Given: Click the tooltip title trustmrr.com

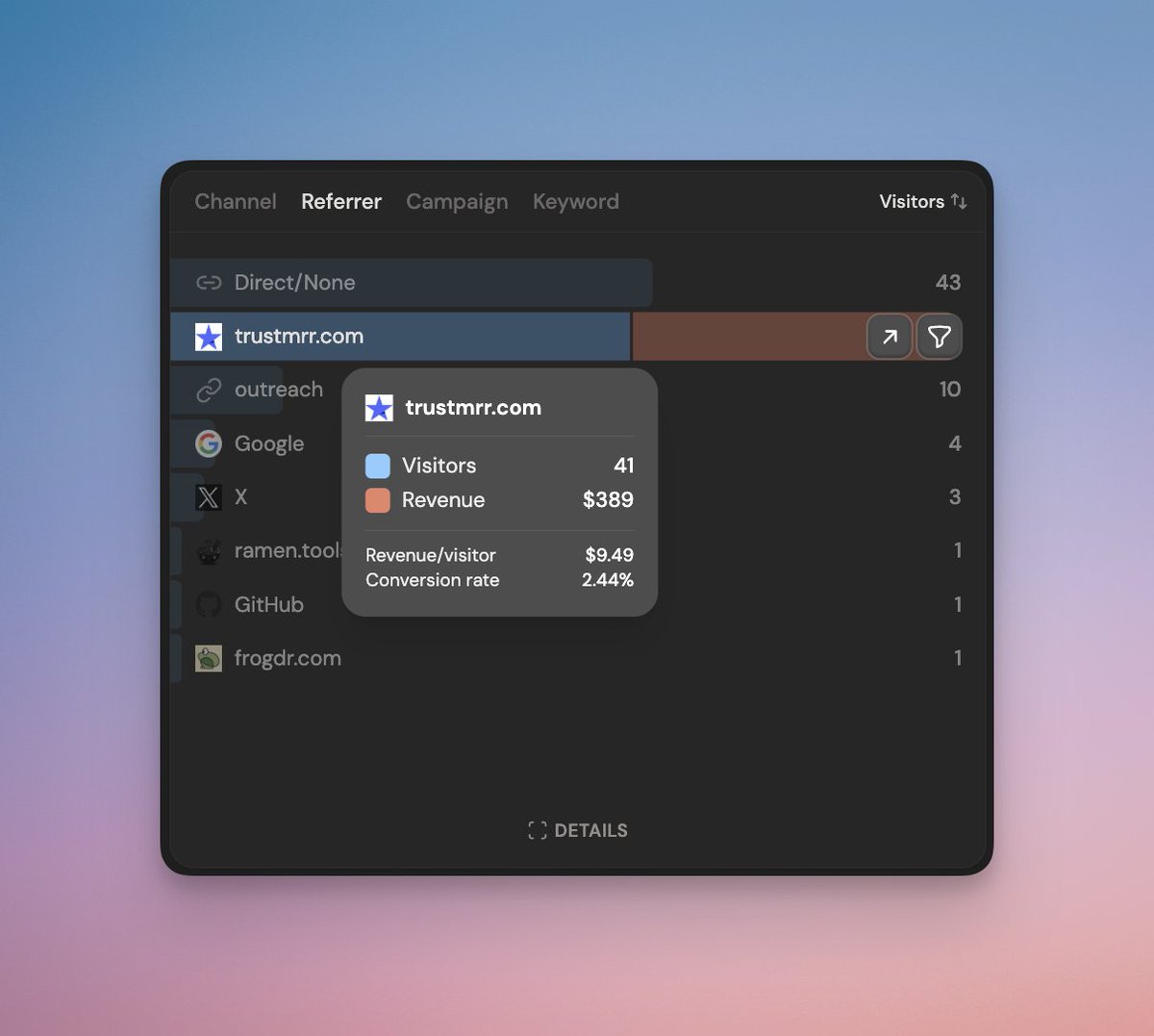Looking at the screenshot, I should (473, 408).
